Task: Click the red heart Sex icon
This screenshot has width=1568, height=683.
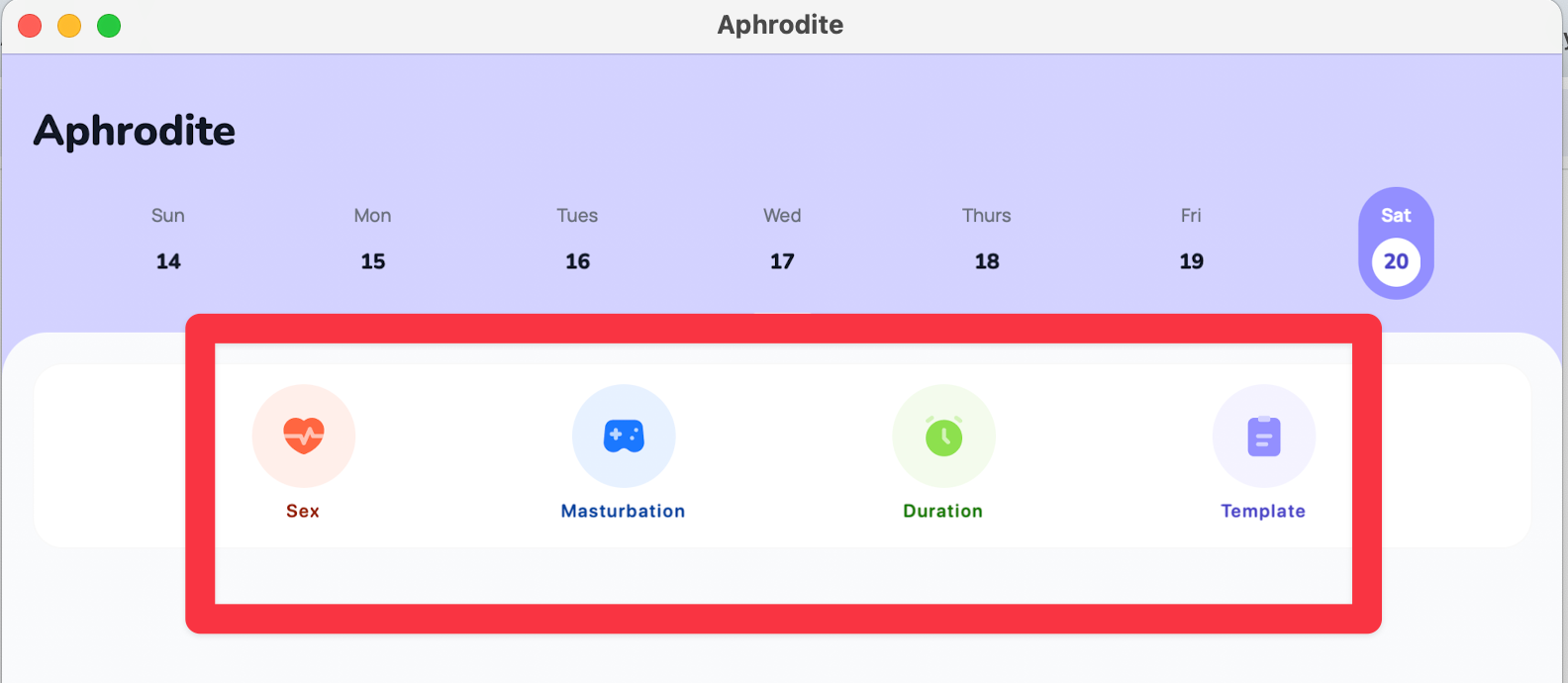Action: (x=303, y=436)
